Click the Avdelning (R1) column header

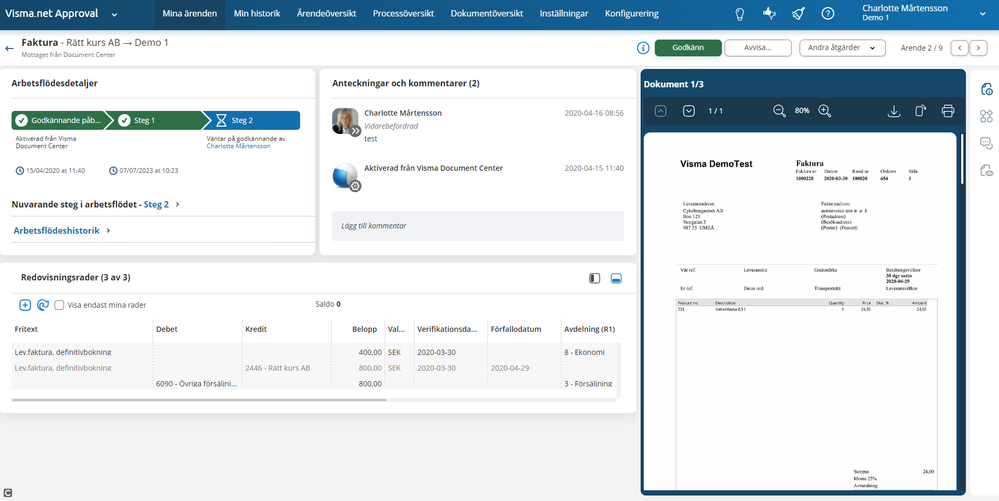click(x=589, y=330)
